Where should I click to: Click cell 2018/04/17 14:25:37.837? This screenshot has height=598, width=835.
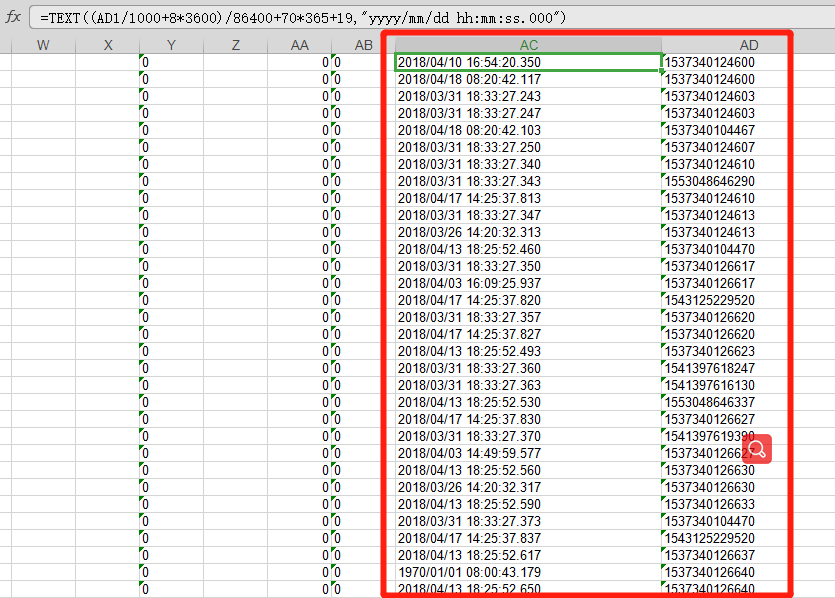click(x=528, y=538)
